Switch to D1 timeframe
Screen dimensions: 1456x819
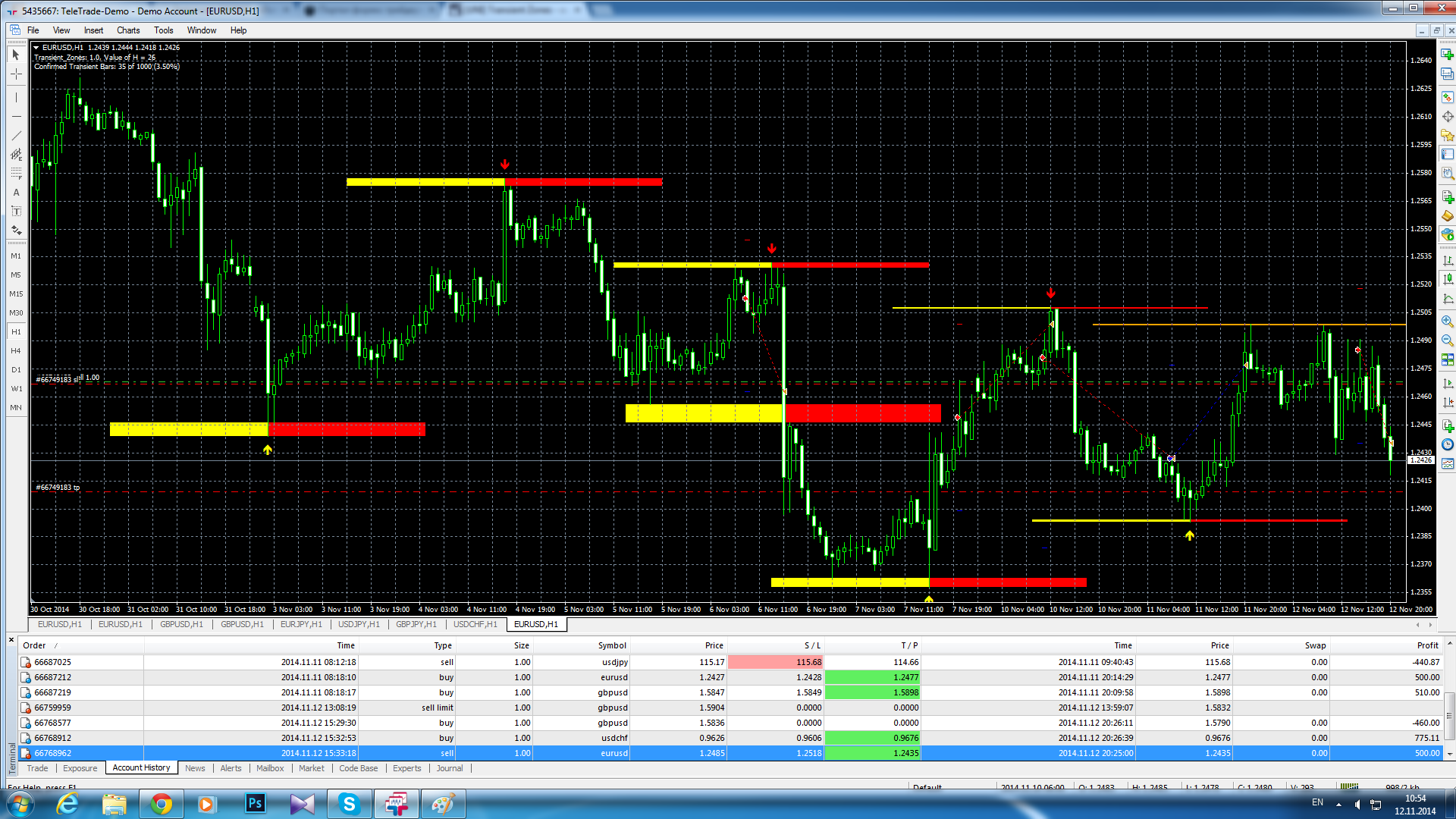(x=16, y=370)
